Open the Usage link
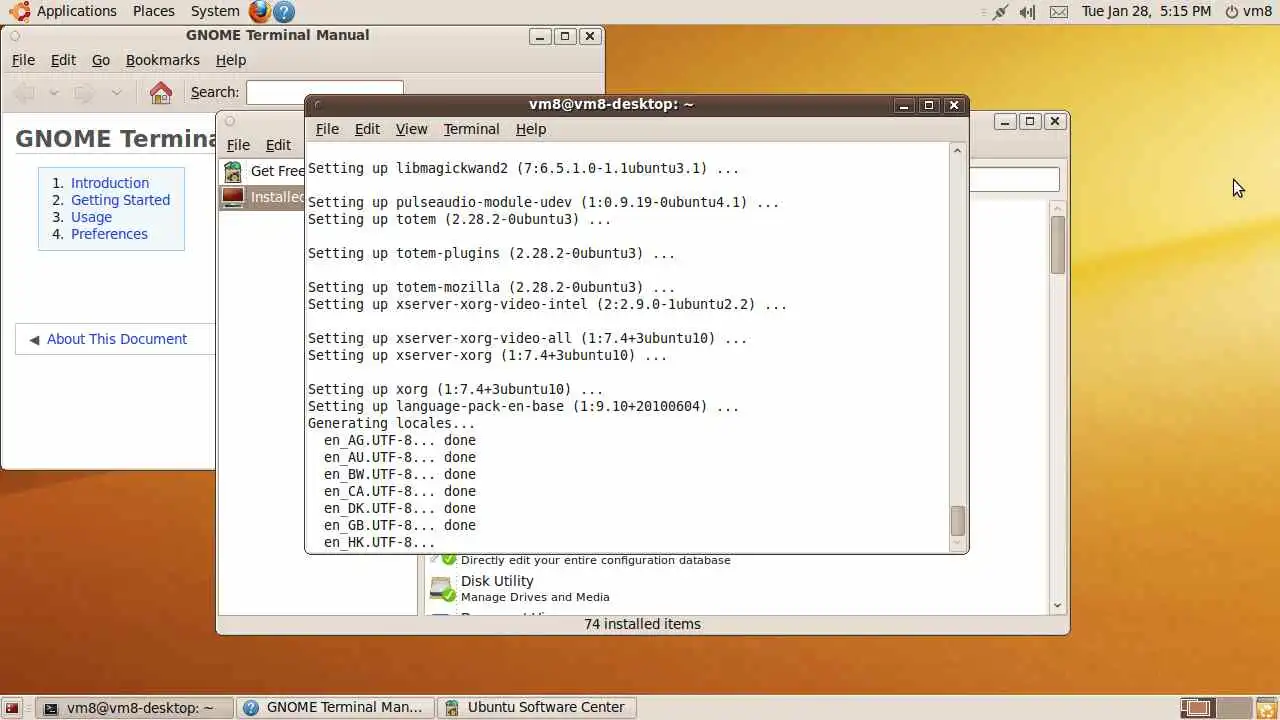 [91, 217]
